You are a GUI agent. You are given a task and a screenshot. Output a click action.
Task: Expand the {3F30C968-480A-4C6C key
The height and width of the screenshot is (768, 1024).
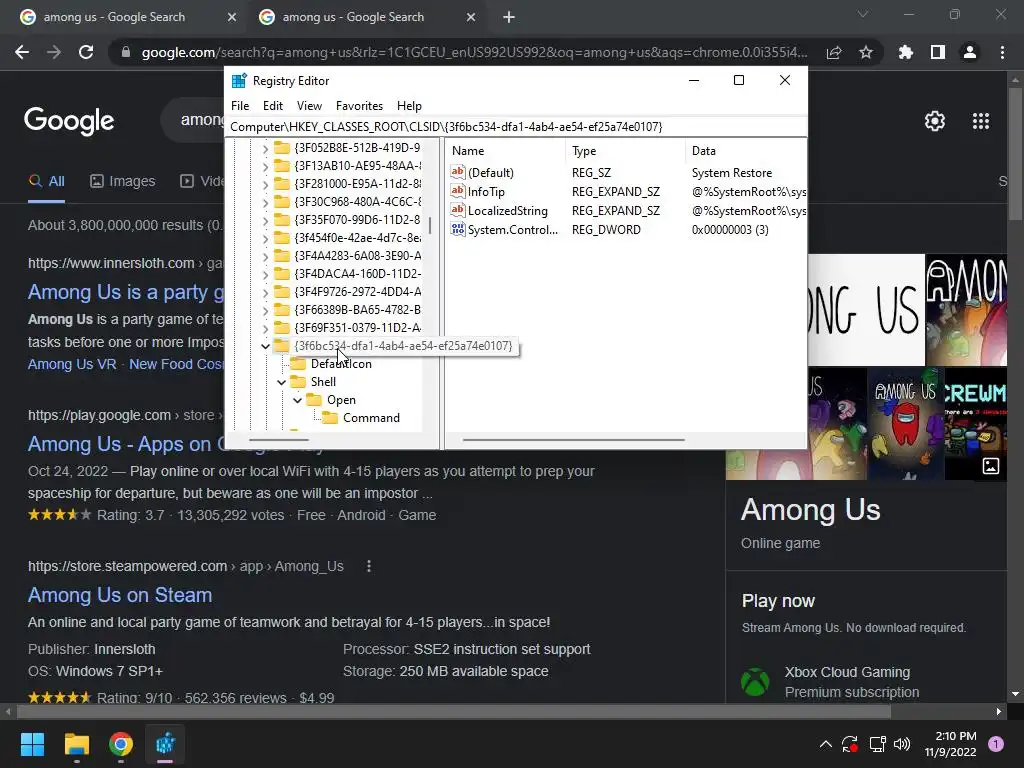pos(265,202)
